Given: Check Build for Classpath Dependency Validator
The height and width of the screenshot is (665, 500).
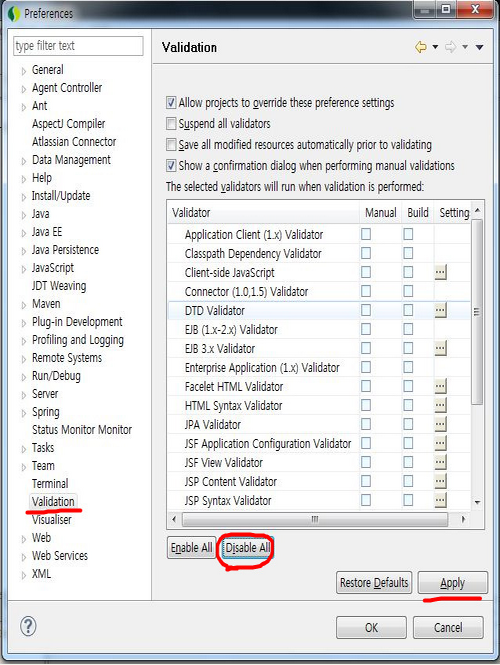Looking at the screenshot, I should pos(408,253).
